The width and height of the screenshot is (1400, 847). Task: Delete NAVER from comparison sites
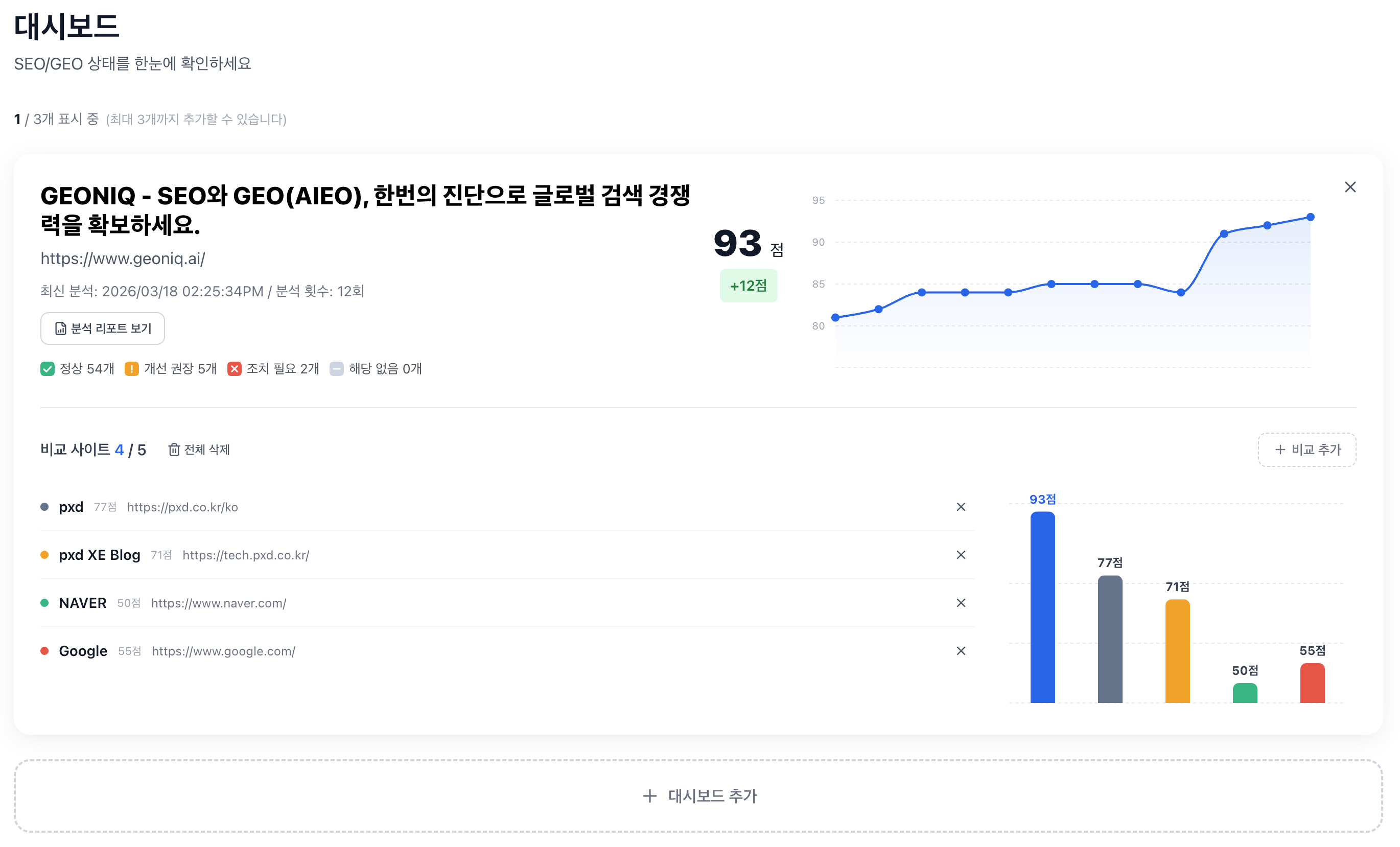point(960,603)
